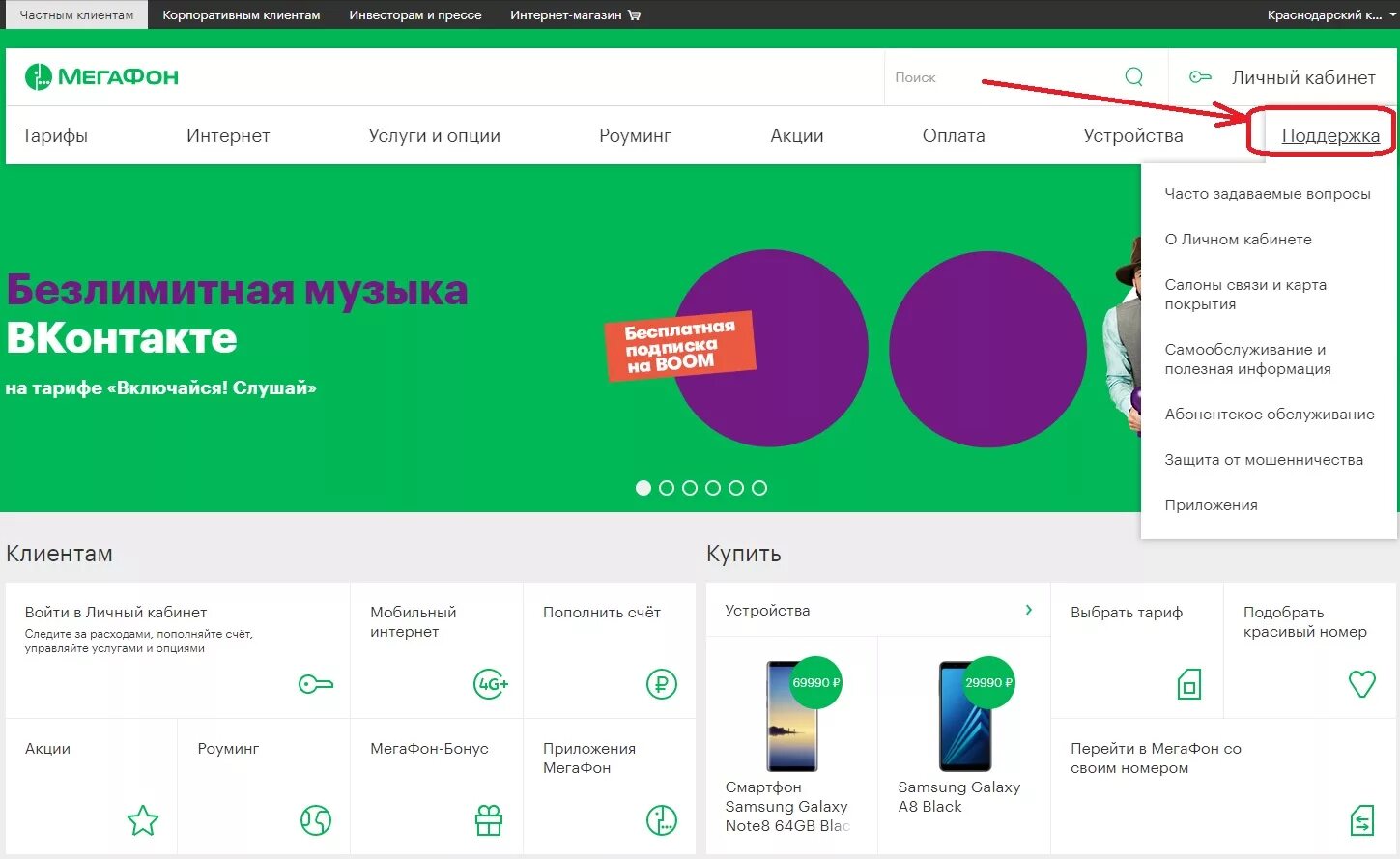The width and height of the screenshot is (1400, 859).
Task: Click the Бесплатная подписка на BOOM badge
Action: click(x=680, y=346)
